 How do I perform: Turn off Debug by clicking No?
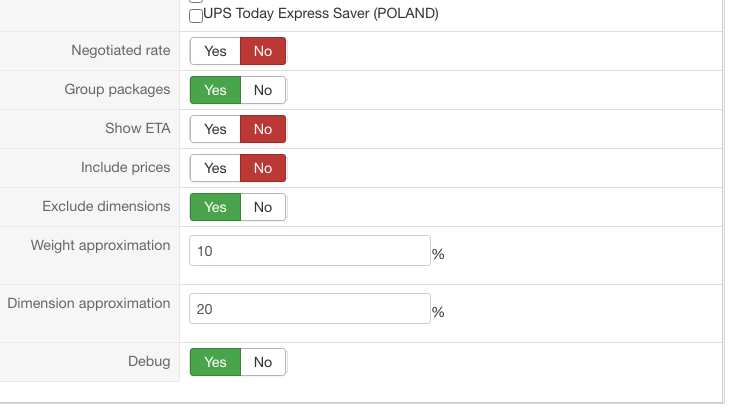[x=263, y=362]
